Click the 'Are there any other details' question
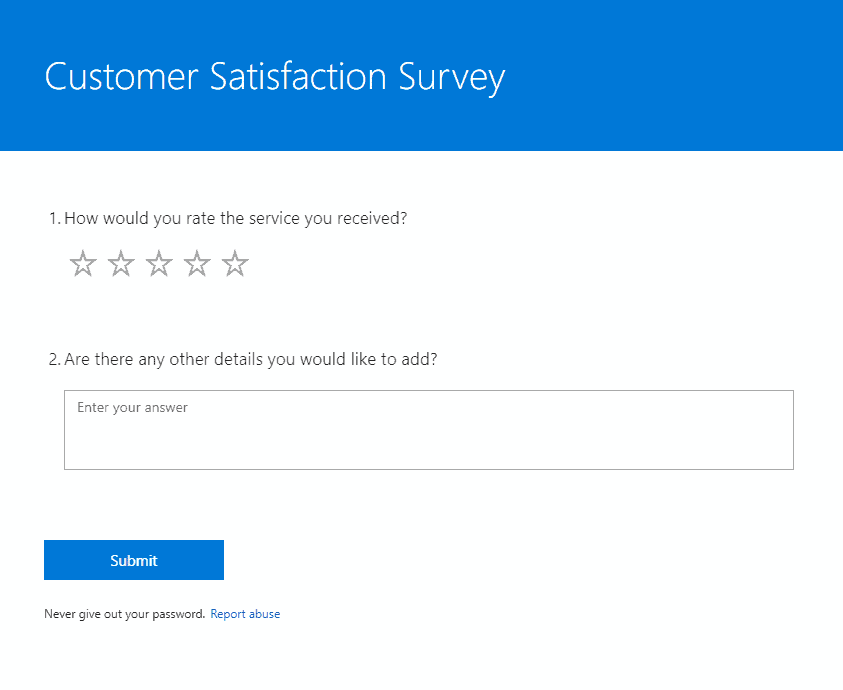843x690 pixels. click(251, 359)
